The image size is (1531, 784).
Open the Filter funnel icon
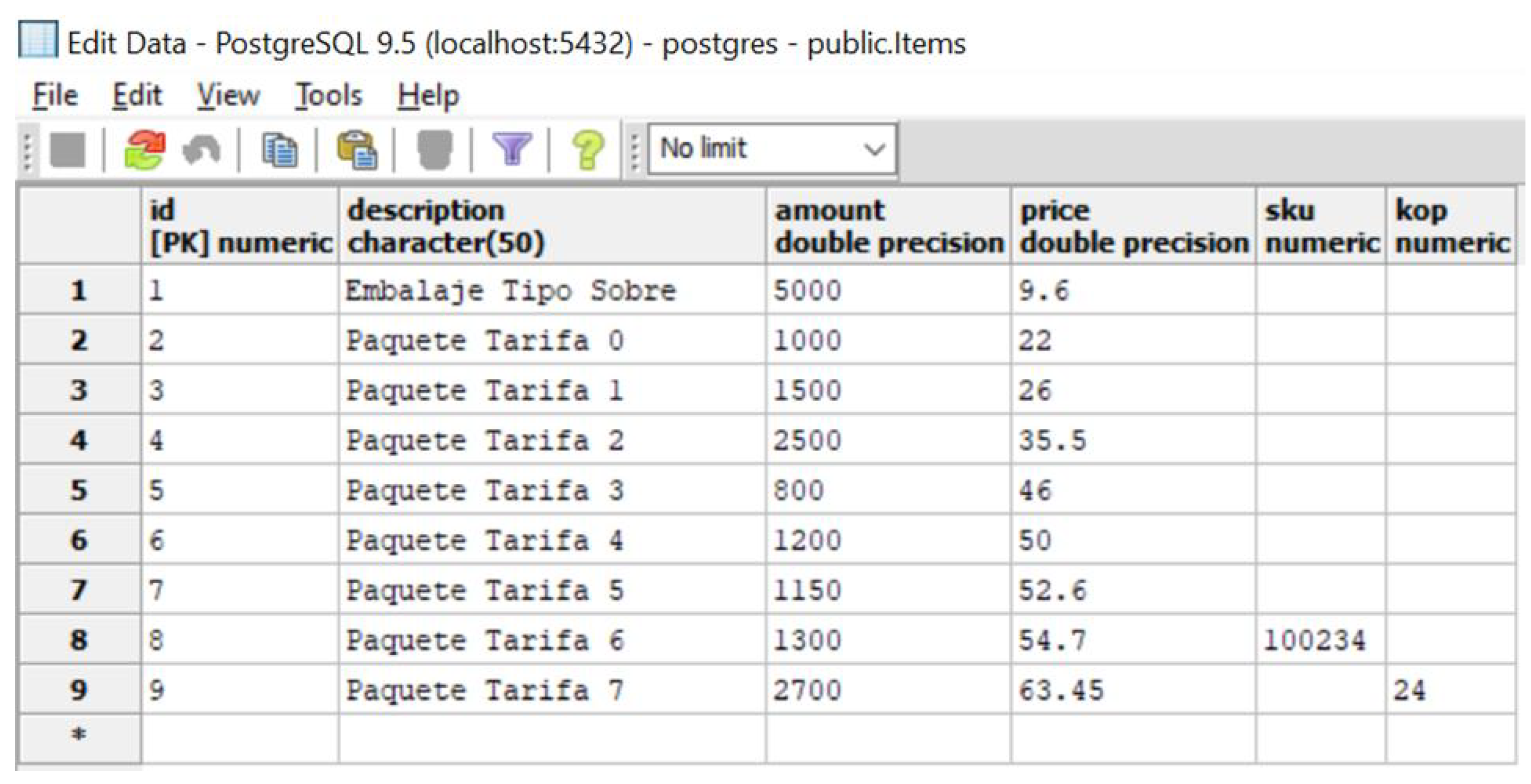tap(512, 149)
